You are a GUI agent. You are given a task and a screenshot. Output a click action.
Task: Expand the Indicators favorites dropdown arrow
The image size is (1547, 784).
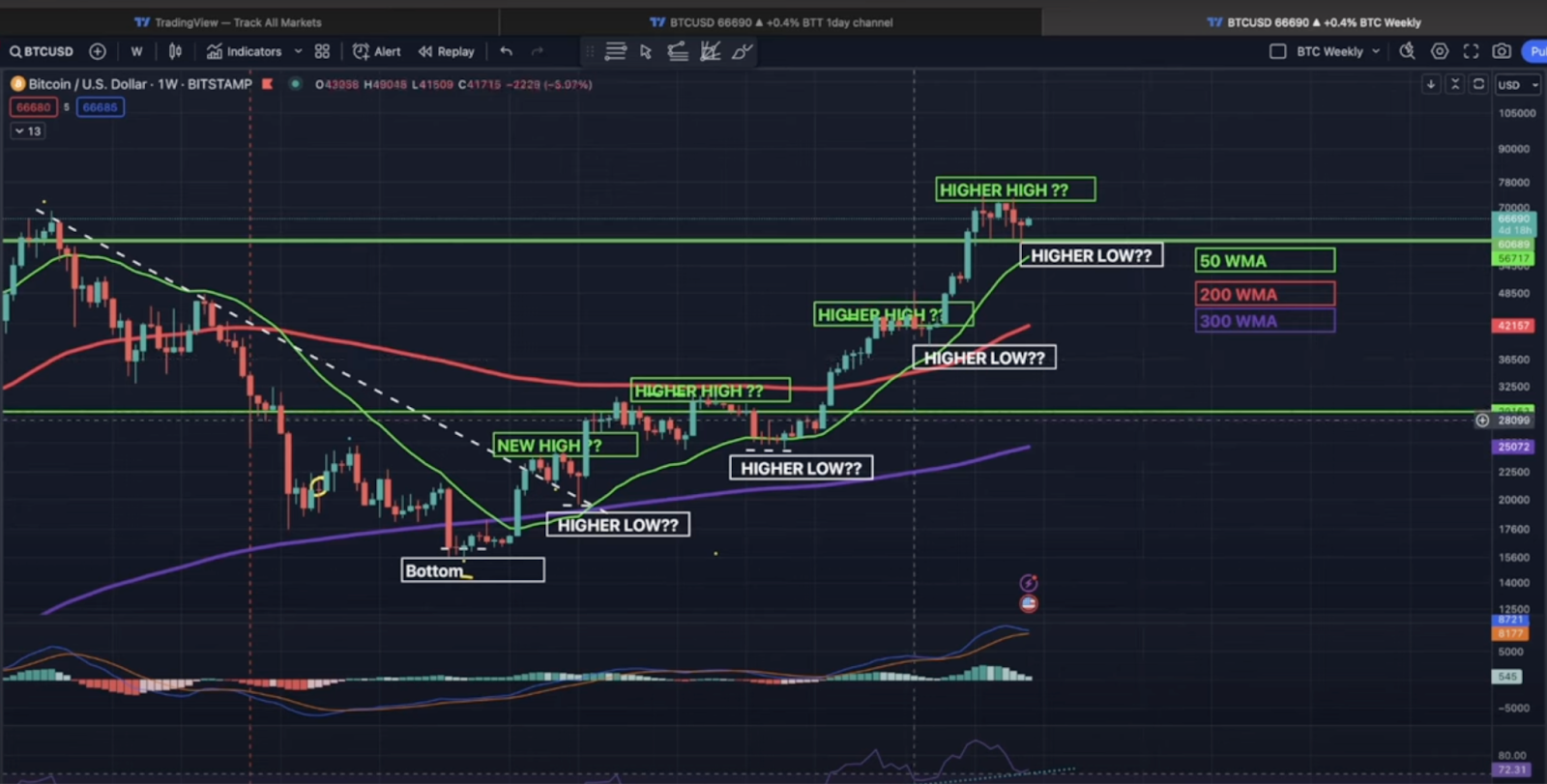tap(298, 51)
